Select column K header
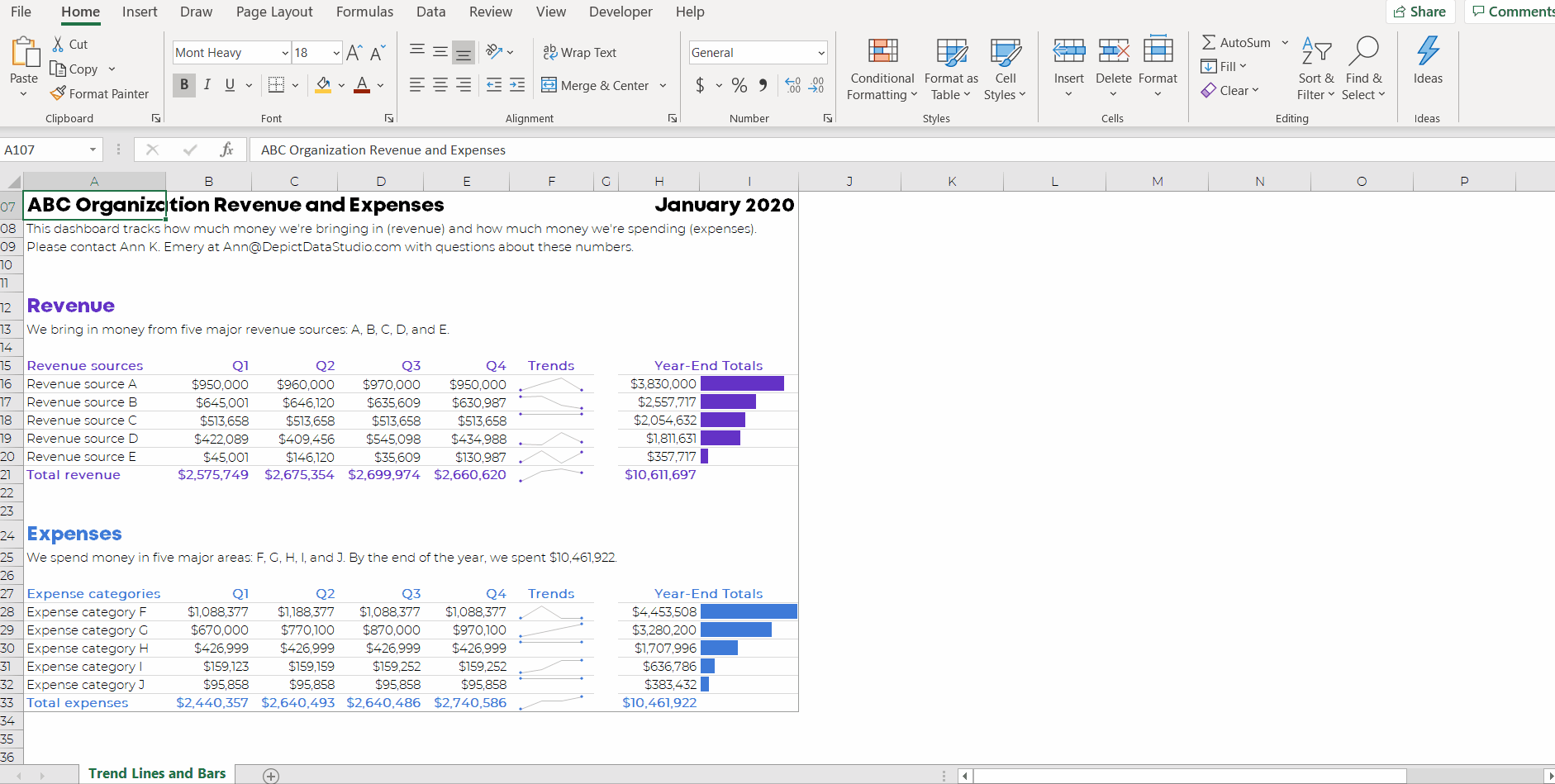Image resolution: width=1555 pixels, height=784 pixels. pos(952,182)
